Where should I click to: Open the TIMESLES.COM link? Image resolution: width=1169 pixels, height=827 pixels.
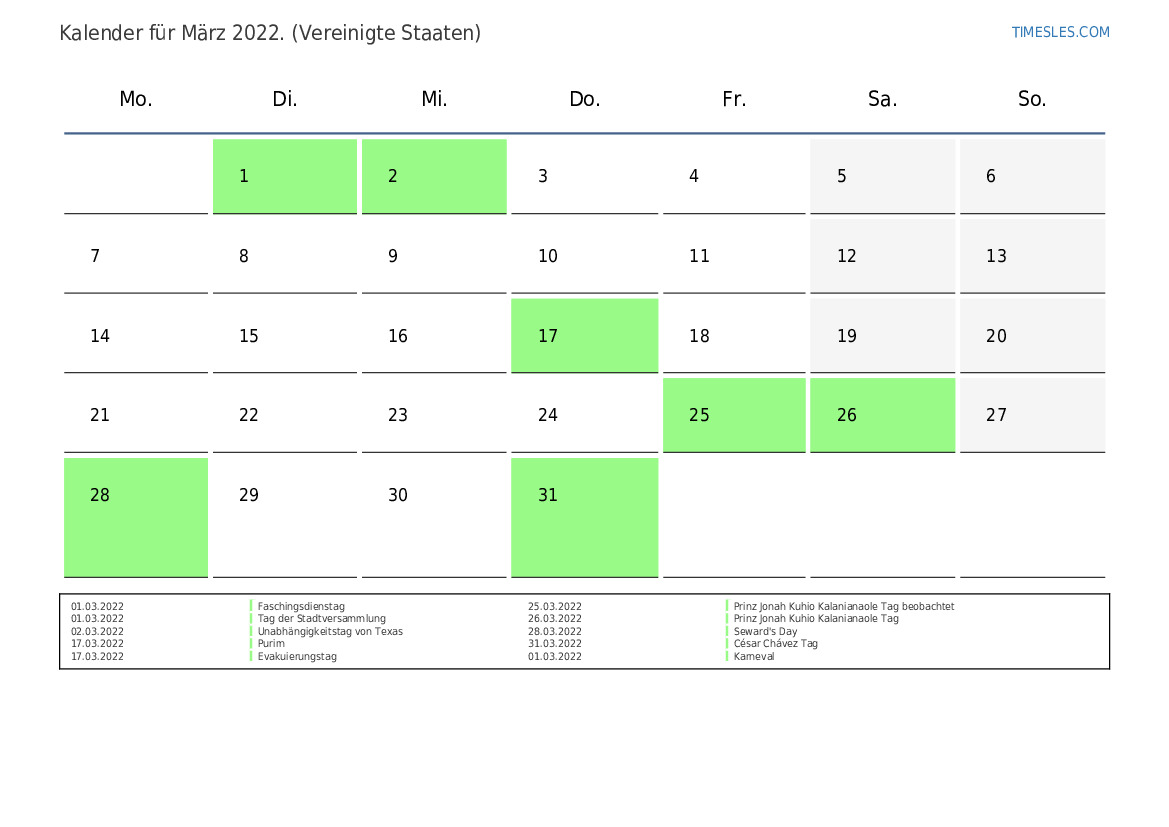[1060, 32]
